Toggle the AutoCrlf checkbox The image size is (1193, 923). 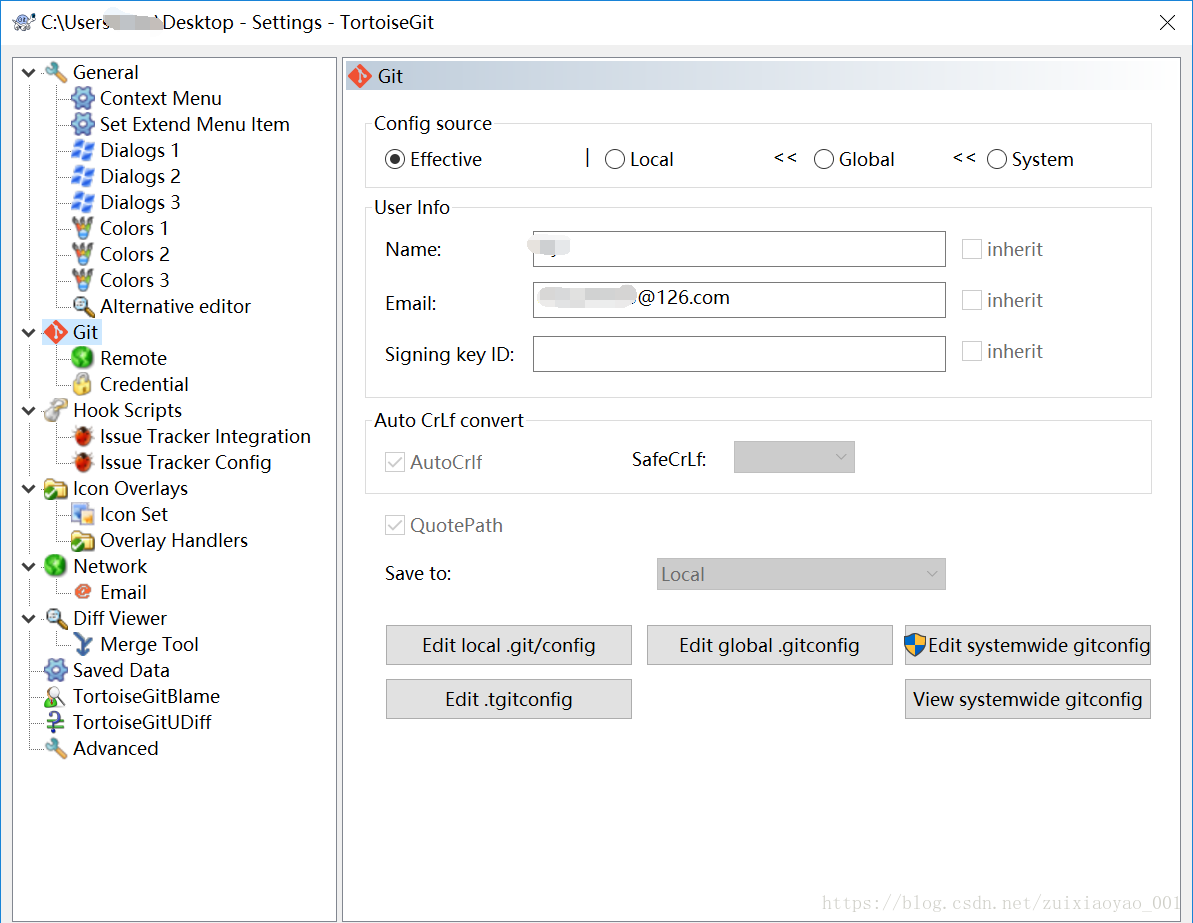point(394,462)
